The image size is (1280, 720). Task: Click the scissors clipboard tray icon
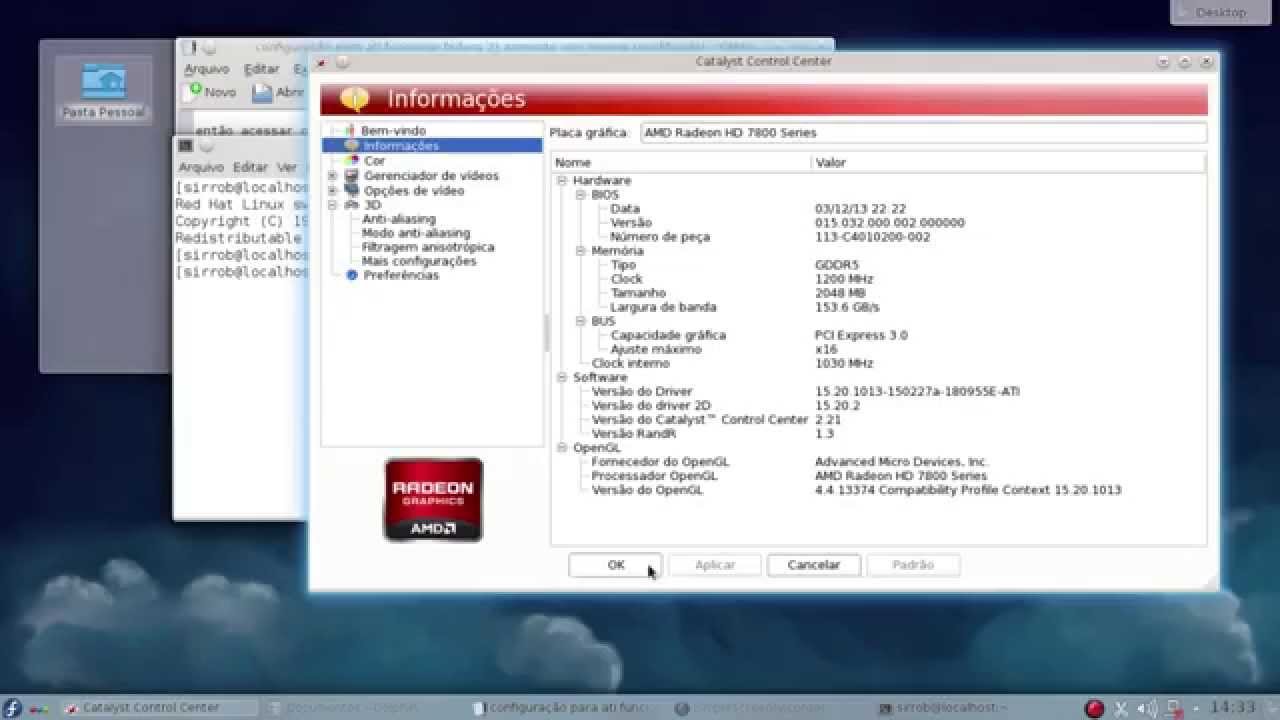1122,708
